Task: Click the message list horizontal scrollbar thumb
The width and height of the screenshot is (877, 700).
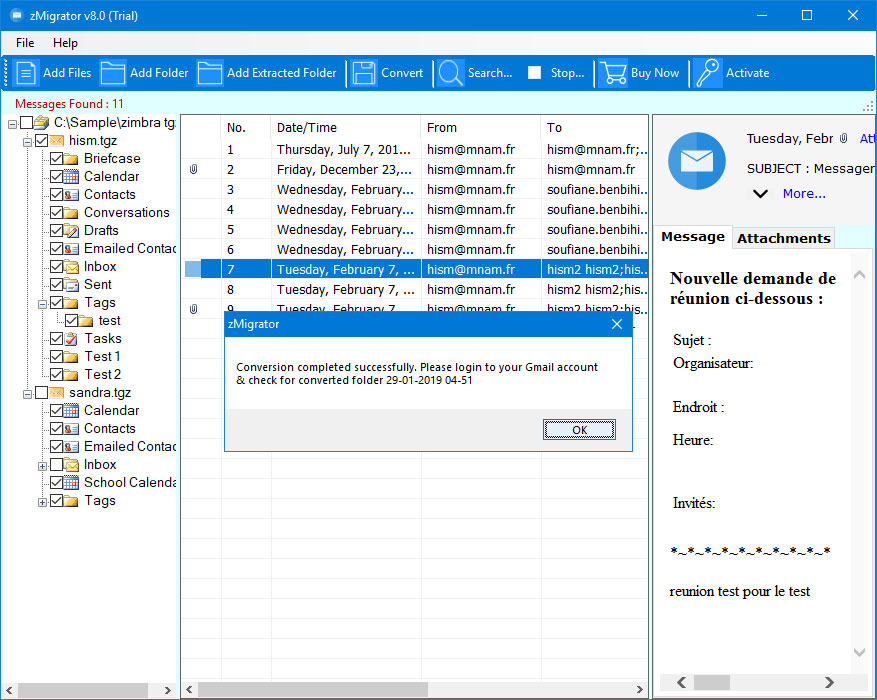Action: (x=313, y=689)
